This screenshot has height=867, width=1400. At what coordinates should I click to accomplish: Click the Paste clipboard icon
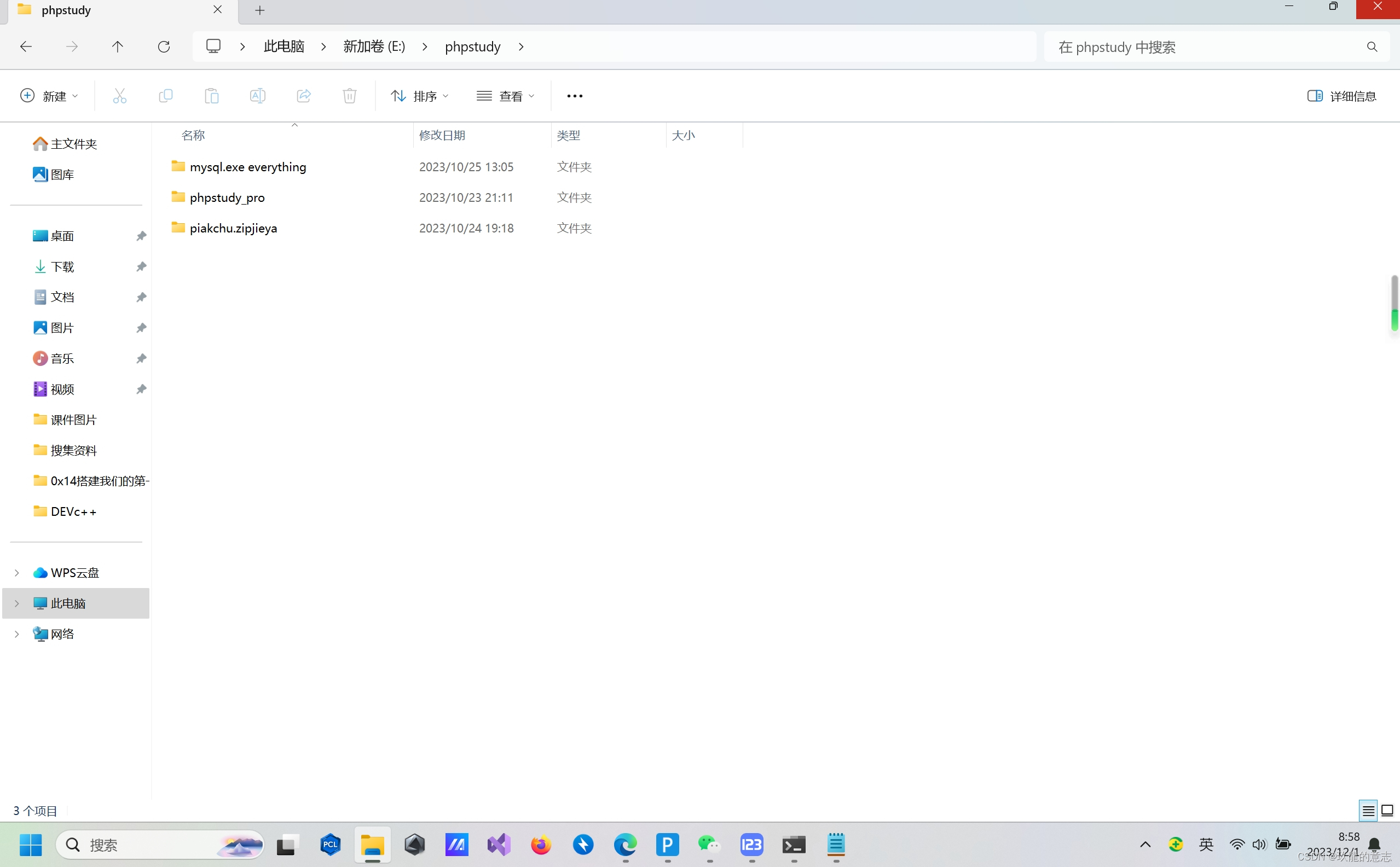click(x=212, y=96)
